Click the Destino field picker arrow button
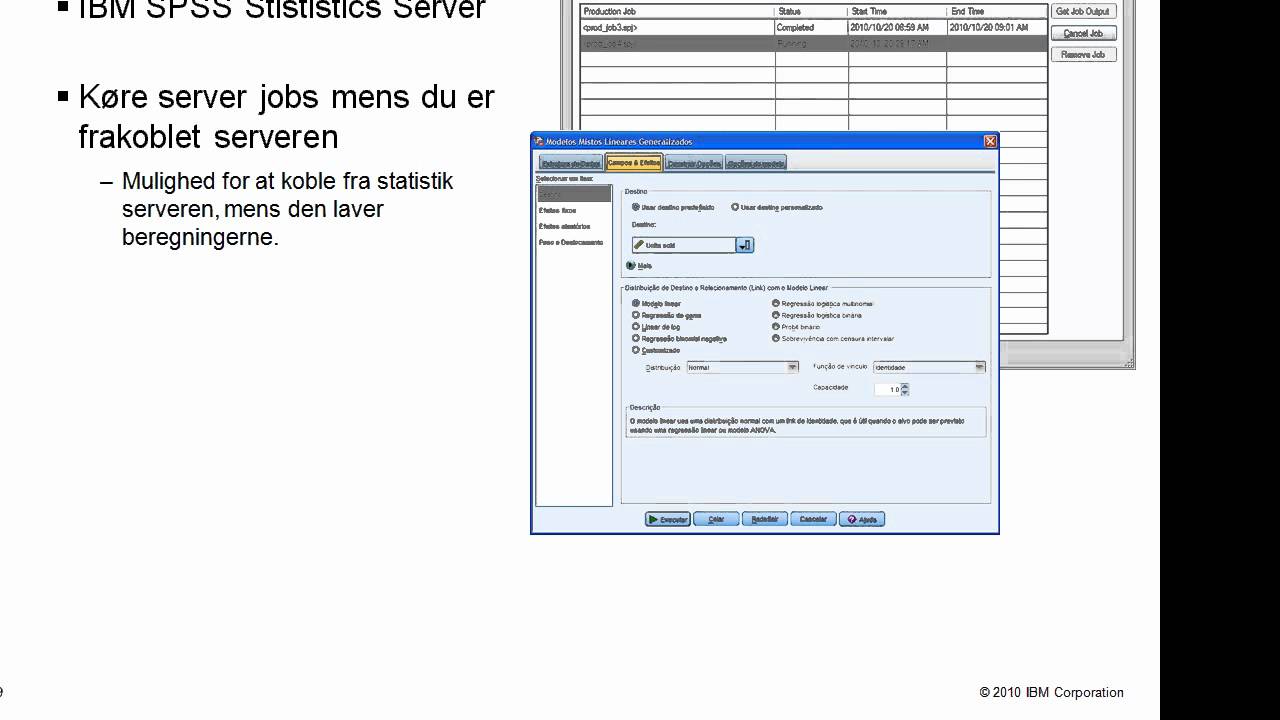Screen dimensions: 1280x720 (745, 245)
